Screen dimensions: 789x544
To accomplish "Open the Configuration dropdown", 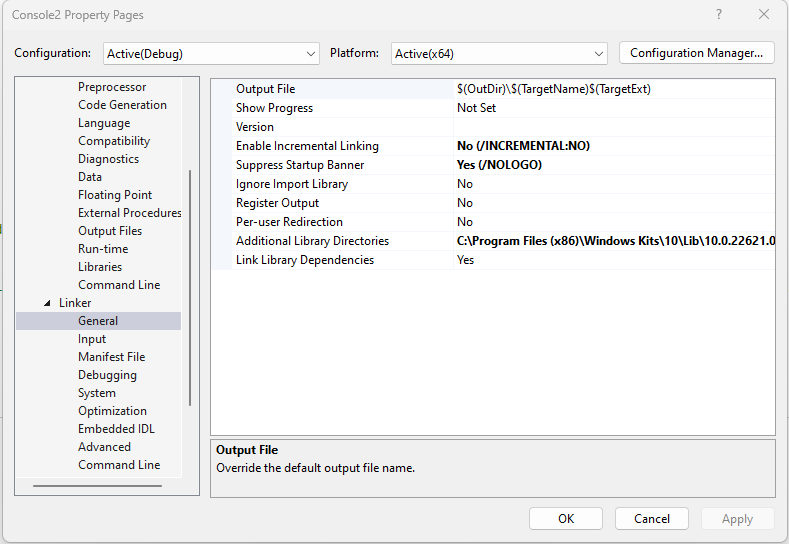I will point(211,53).
